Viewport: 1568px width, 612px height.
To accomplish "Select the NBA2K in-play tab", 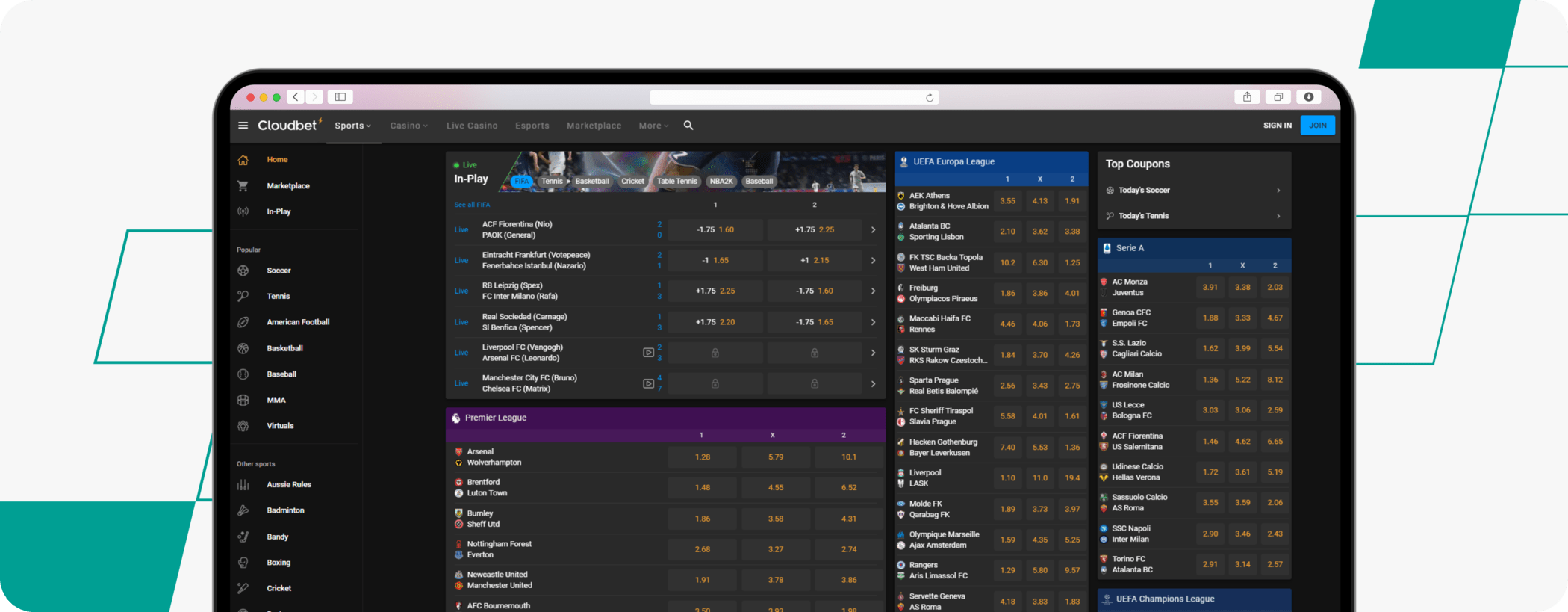I will 721,182.
